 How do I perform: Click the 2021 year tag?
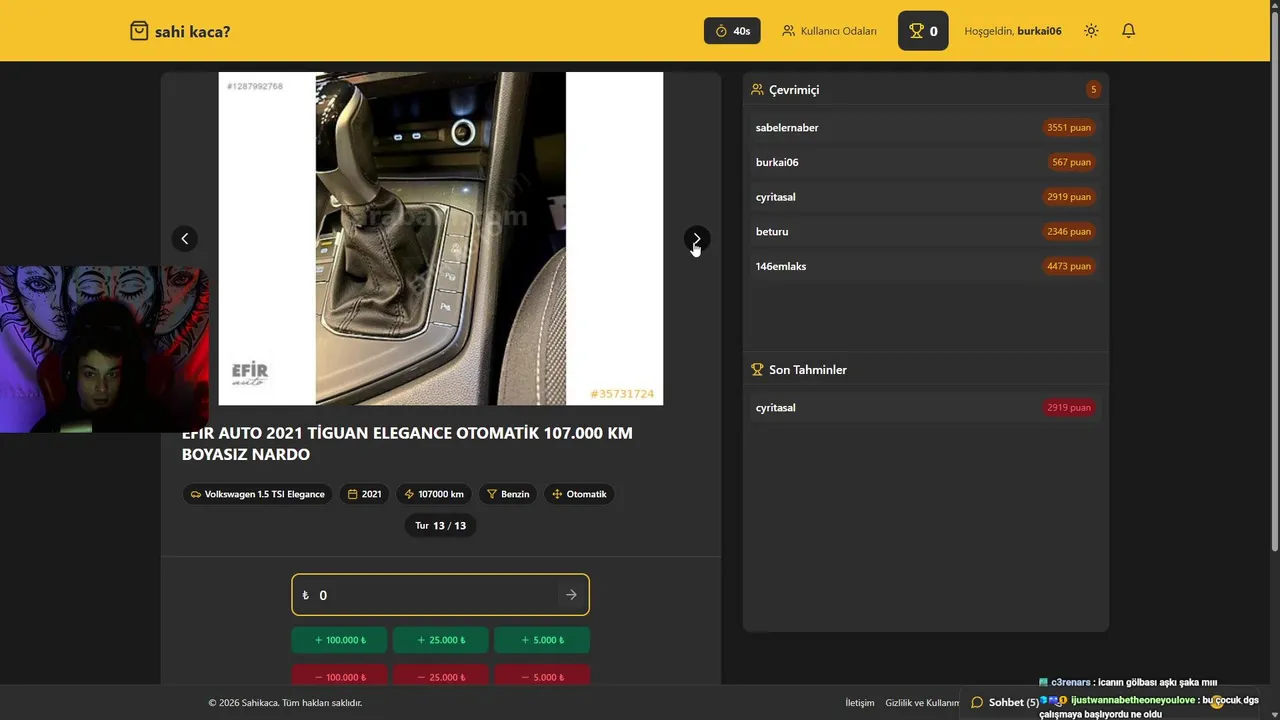click(x=364, y=494)
